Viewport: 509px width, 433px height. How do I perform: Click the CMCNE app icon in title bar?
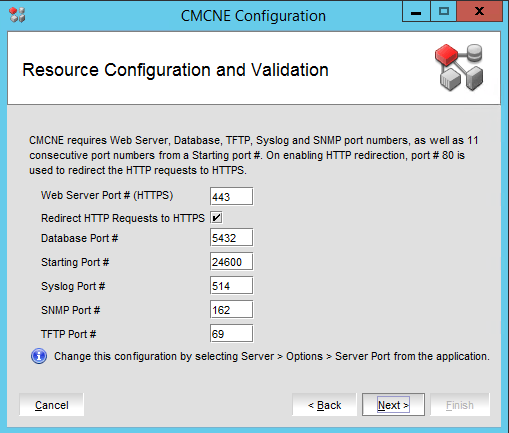pos(17,15)
